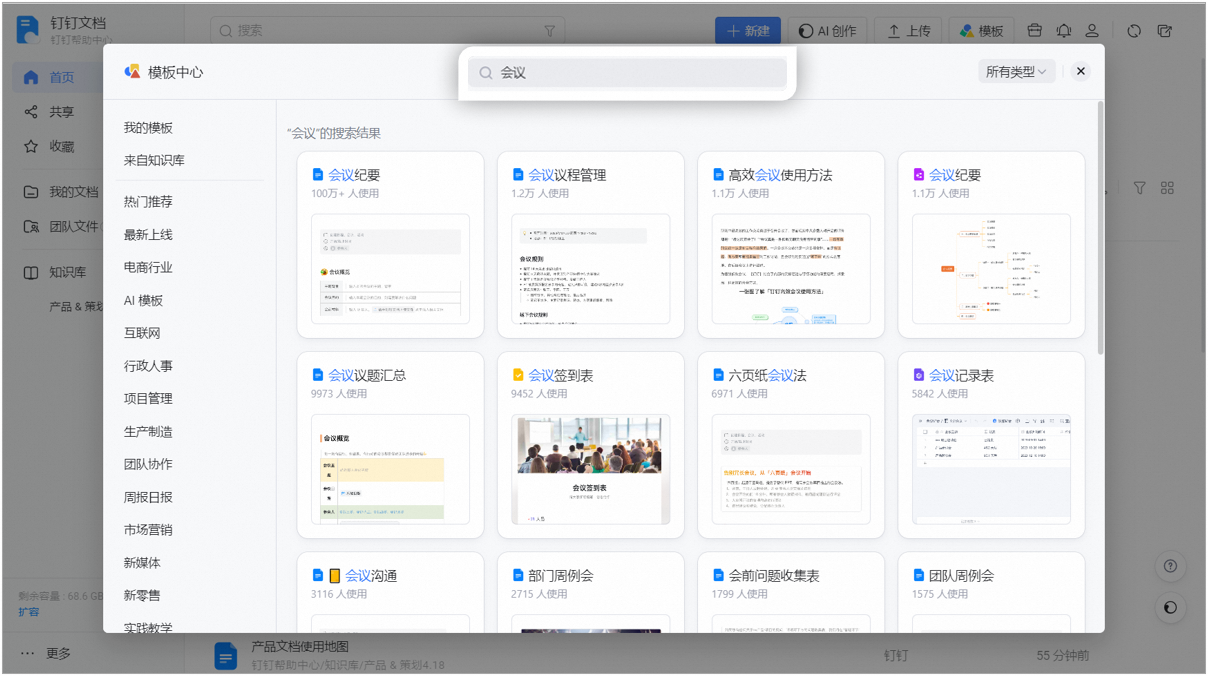
Task: Open the Shared (共享) sidebar item
Action: tap(58, 112)
